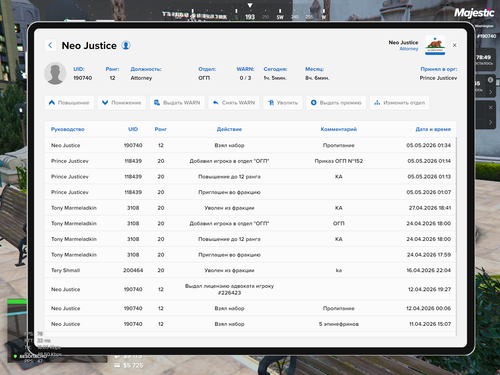This screenshot has width=500, height=375.
Task: Click the Повышение promote button
Action: pyautogui.click(x=69, y=103)
